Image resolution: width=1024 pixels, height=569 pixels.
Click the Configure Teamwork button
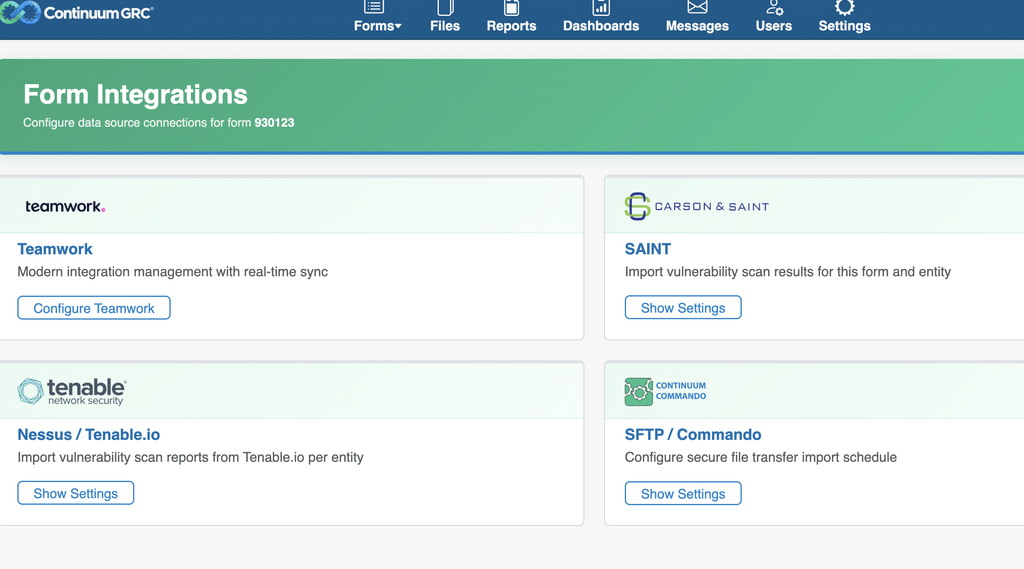point(94,308)
